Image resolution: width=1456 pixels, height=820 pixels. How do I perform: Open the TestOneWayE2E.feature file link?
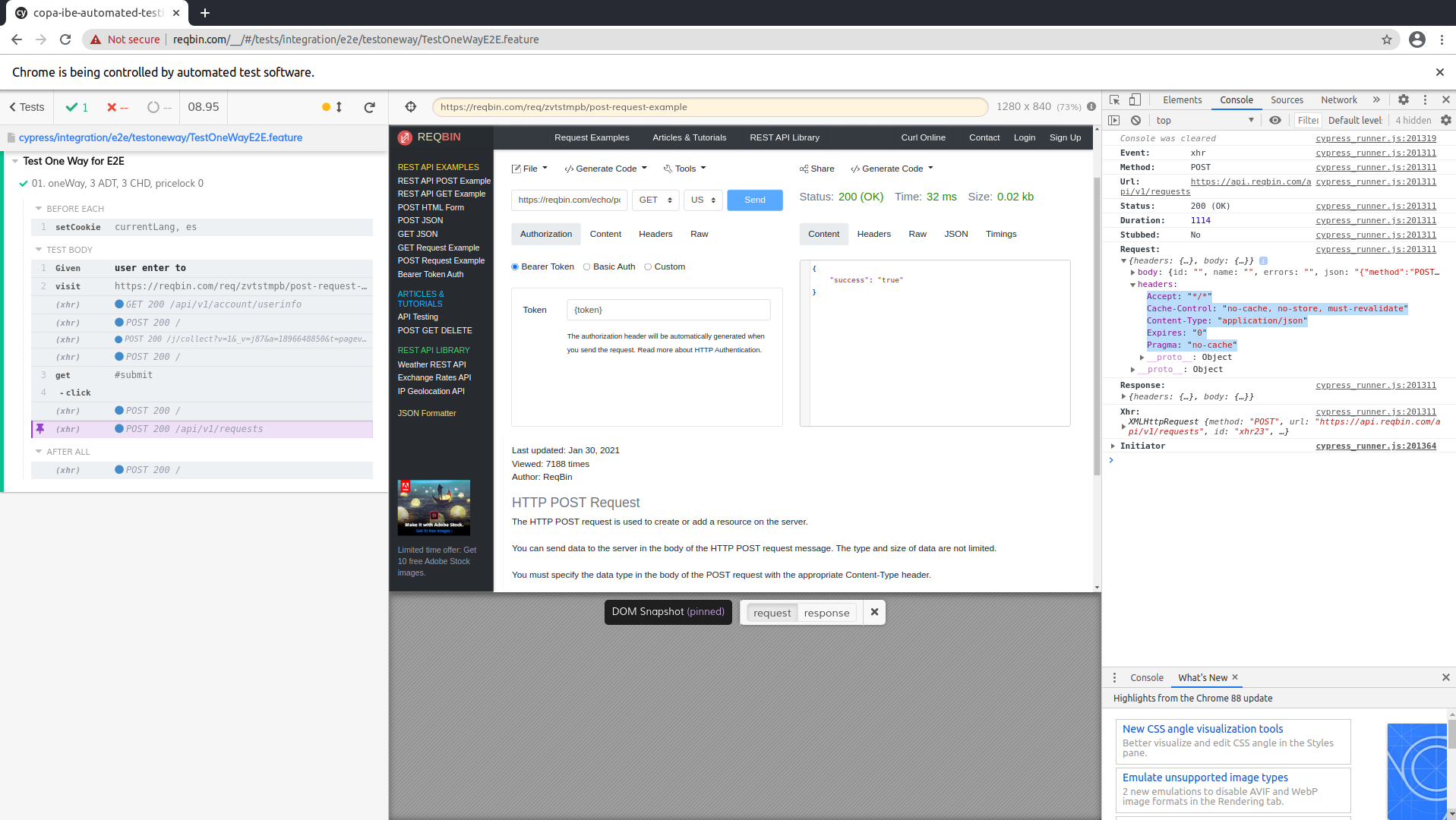(x=160, y=137)
